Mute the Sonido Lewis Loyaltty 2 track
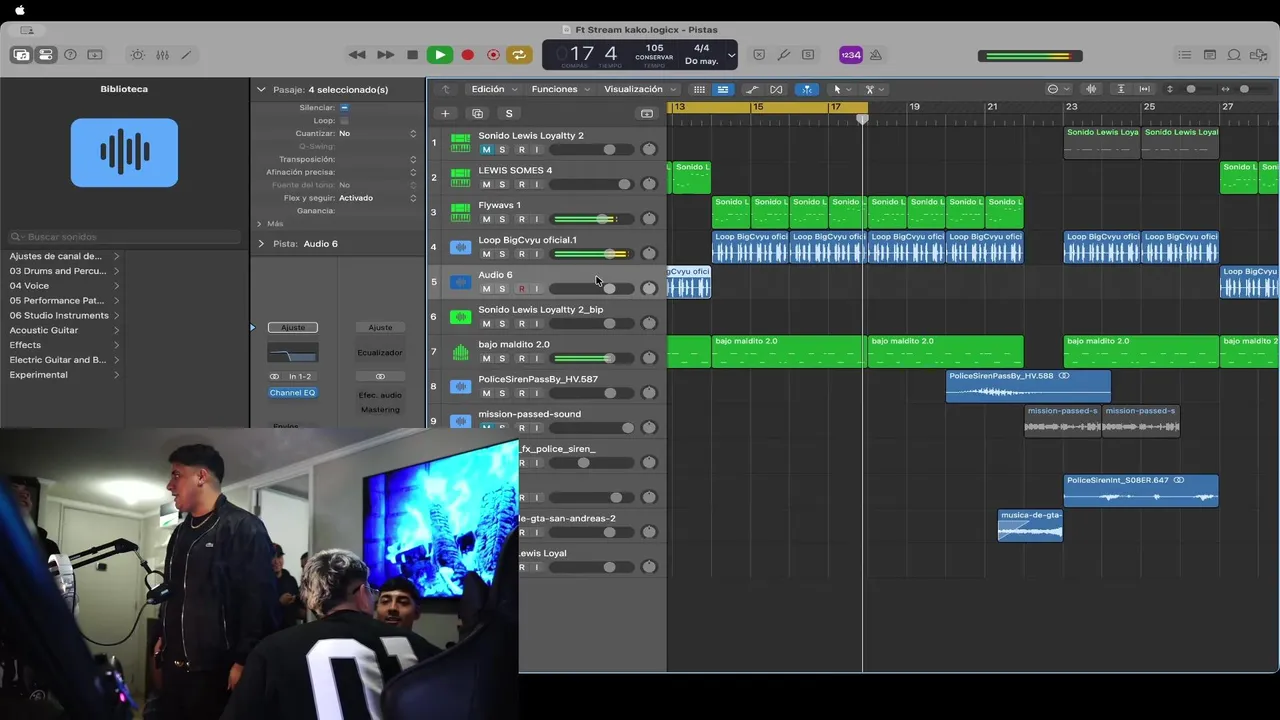1280x720 pixels. tap(486, 150)
